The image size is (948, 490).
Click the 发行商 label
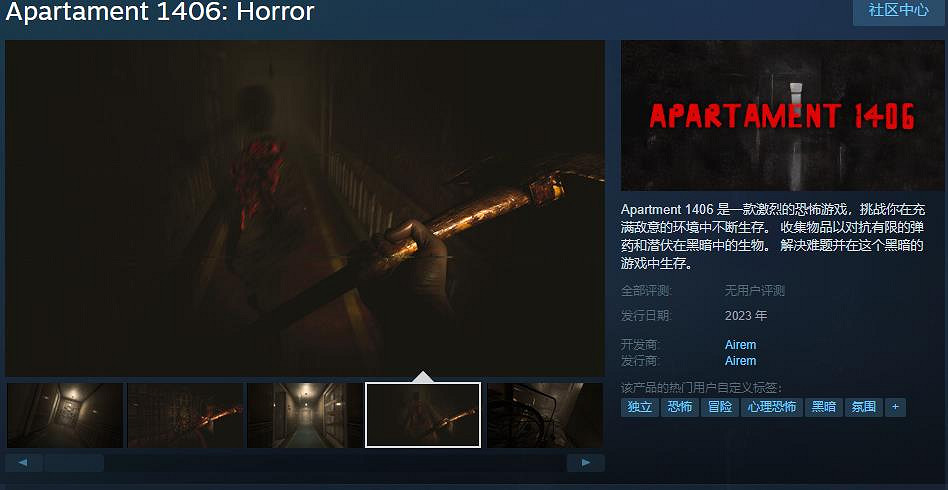(x=641, y=361)
